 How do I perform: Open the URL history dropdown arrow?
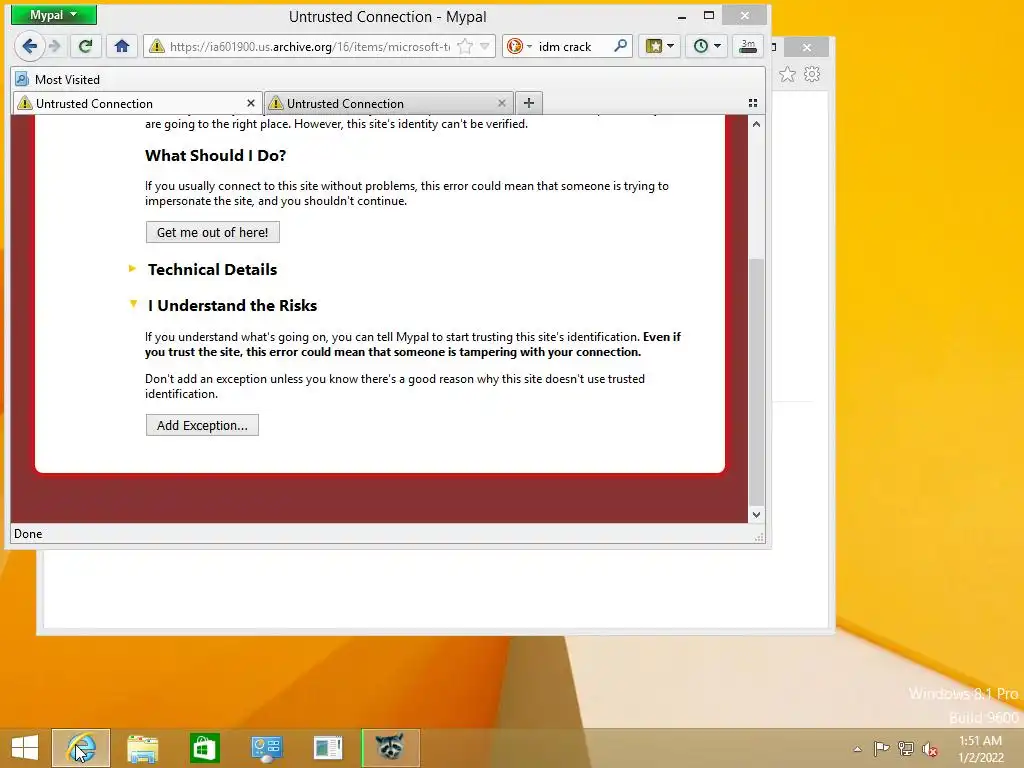pos(485,46)
